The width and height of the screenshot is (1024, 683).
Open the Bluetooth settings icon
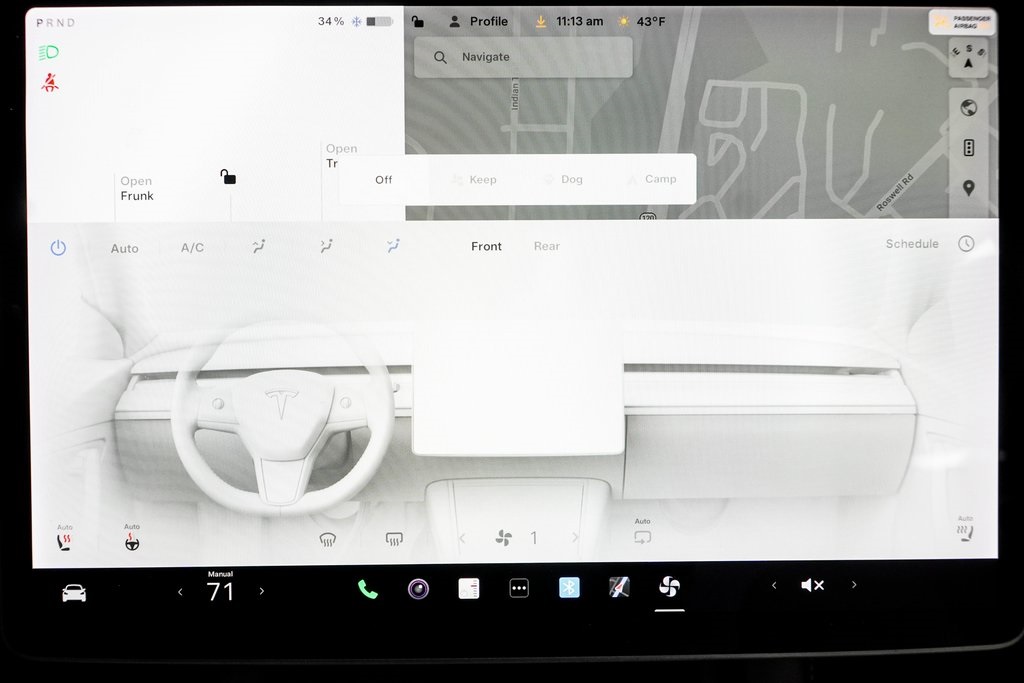(x=569, y=588)
